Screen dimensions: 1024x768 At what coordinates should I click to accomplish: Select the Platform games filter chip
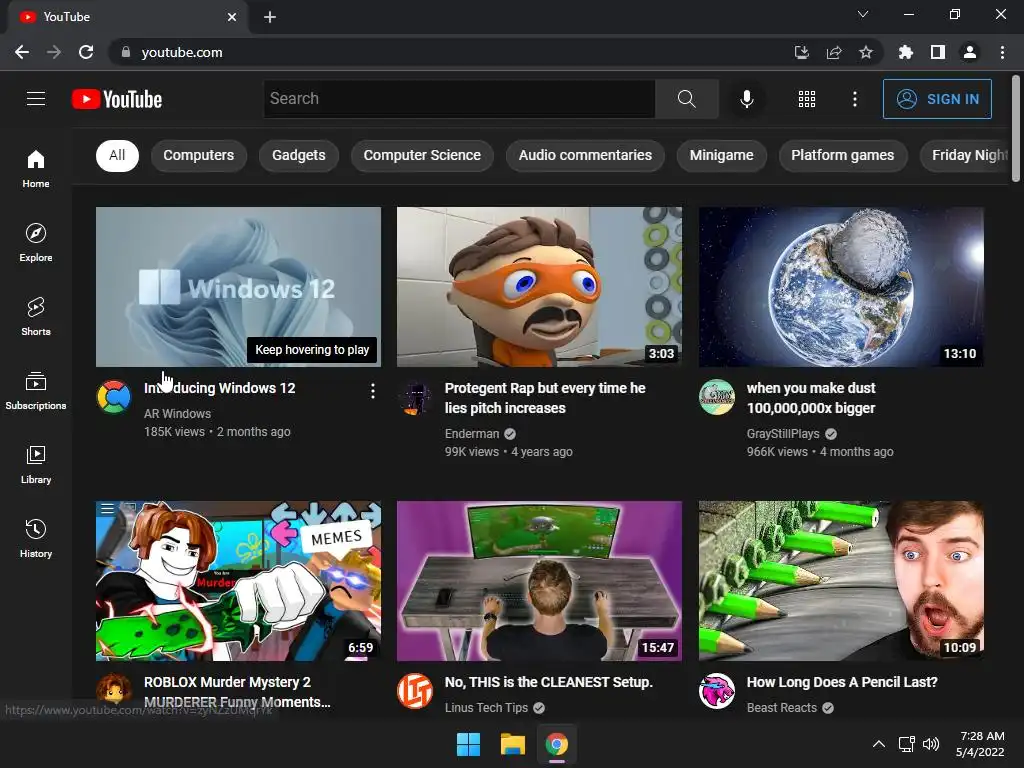click(x=842, y=155)
